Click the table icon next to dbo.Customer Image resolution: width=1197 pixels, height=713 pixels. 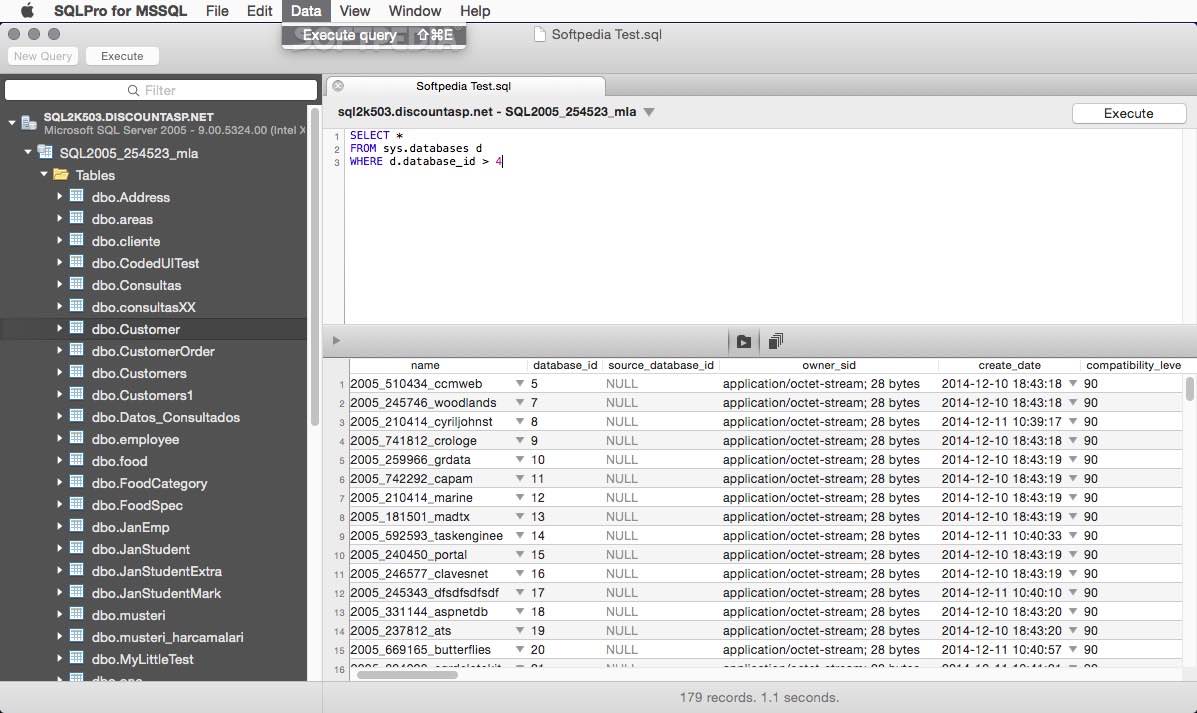pos(76,328)
